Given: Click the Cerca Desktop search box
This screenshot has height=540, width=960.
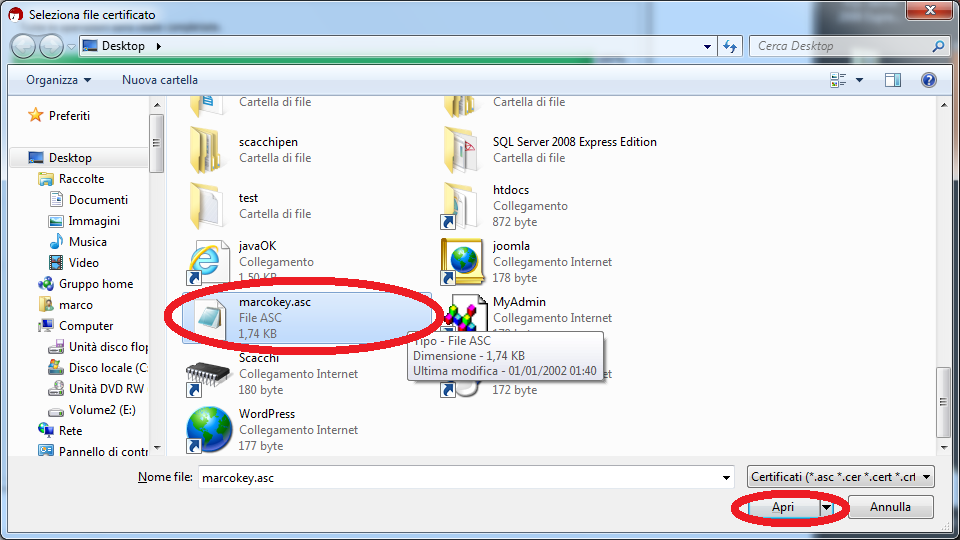Looking at the screenshot, I should [x=840, y=46].
